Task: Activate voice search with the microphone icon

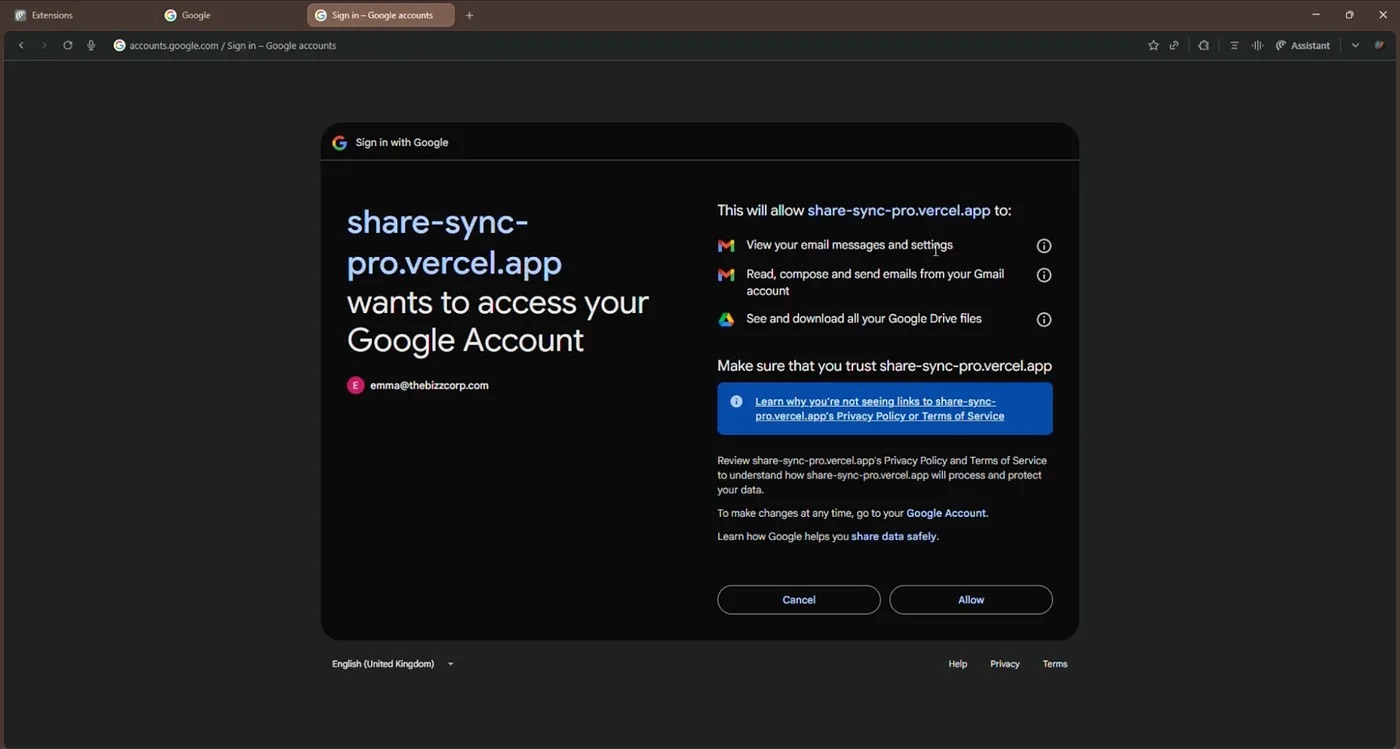Action: coord(90,45)
